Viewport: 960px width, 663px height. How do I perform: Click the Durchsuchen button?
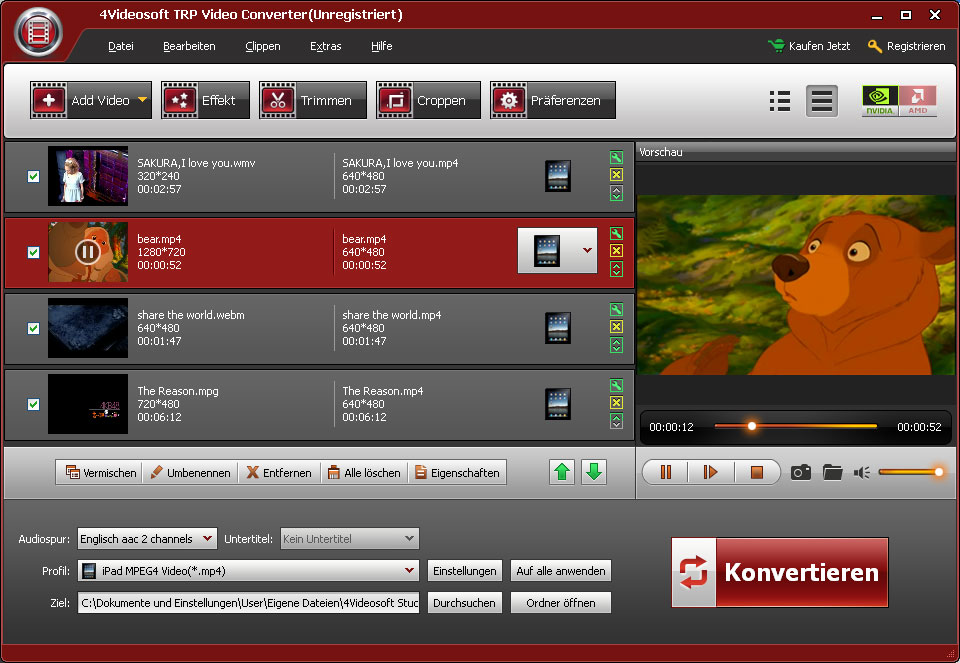click(x=464, y=603)
